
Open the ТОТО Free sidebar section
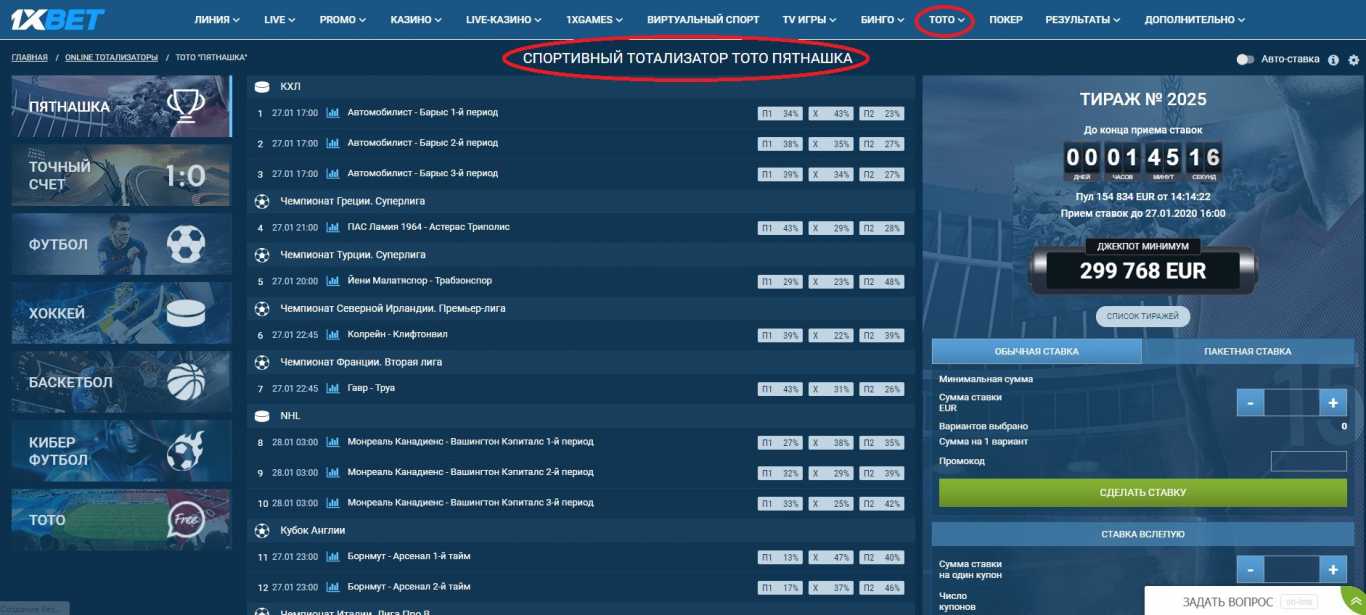tap(120, 519)
